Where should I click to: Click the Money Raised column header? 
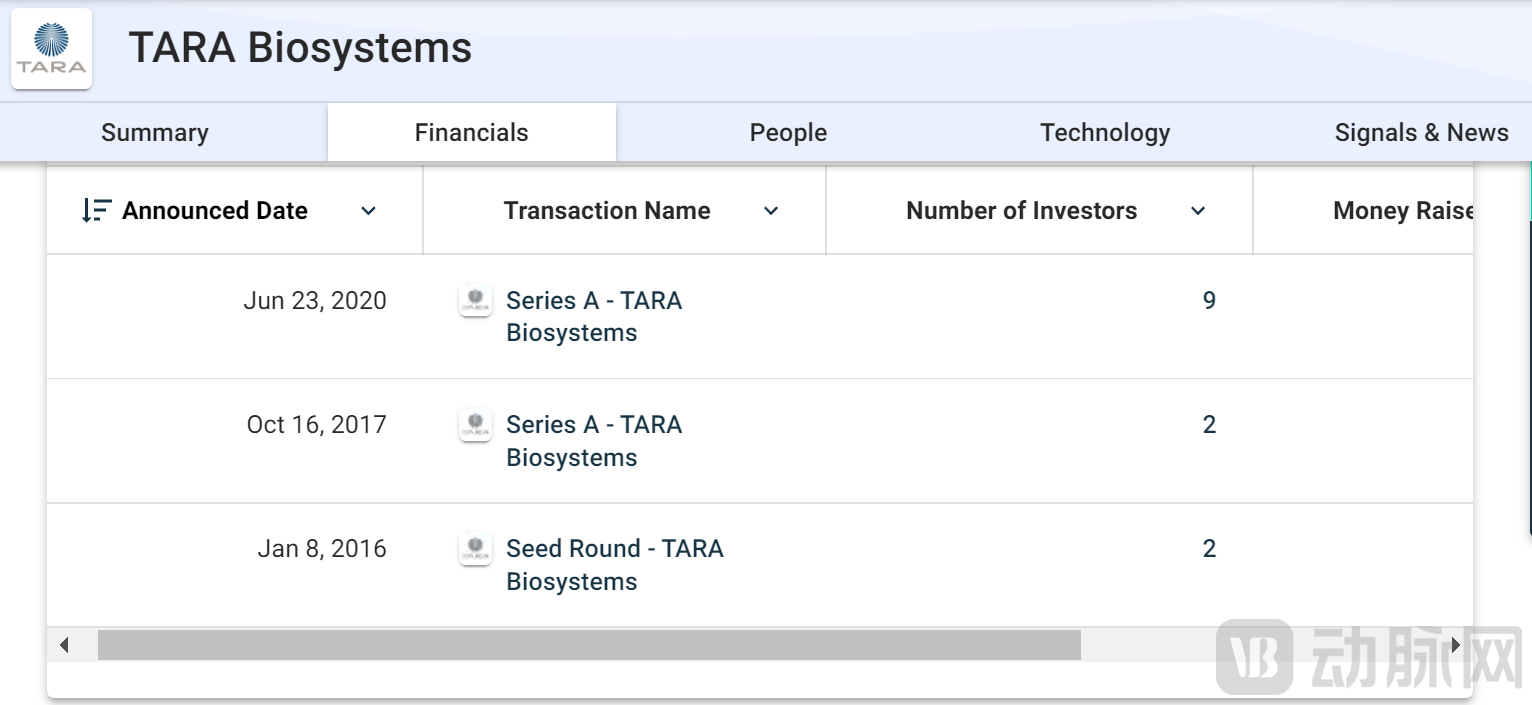[1402, 211]
